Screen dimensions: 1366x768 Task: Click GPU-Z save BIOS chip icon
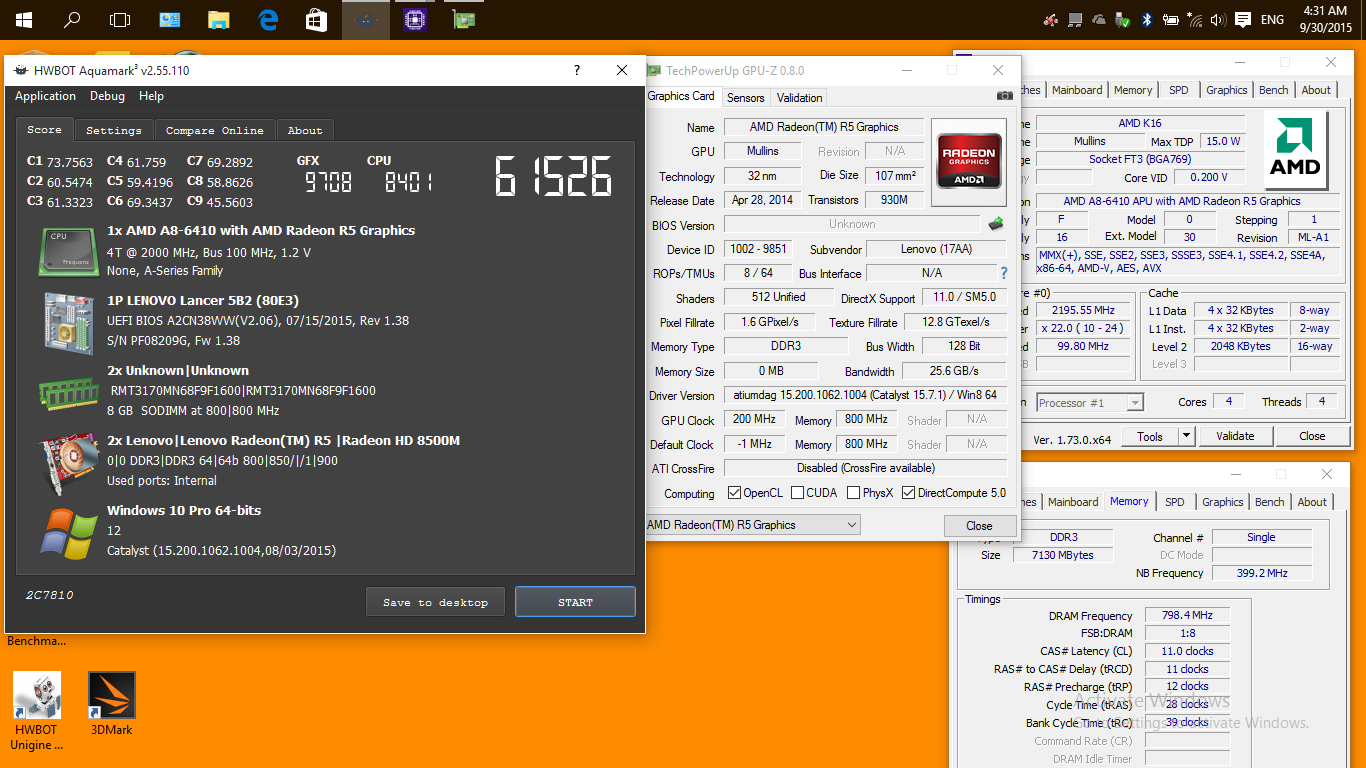pos(996,224)
